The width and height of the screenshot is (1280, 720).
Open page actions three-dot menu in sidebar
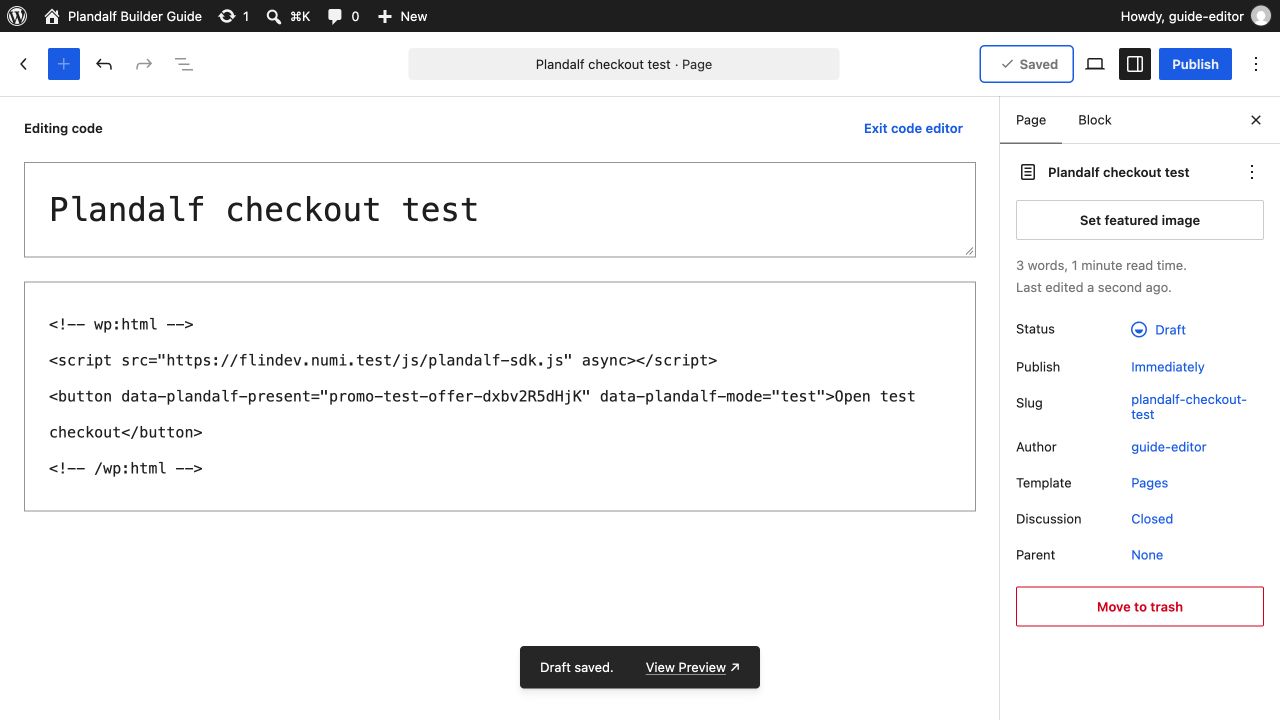(x=1252, y=172)
